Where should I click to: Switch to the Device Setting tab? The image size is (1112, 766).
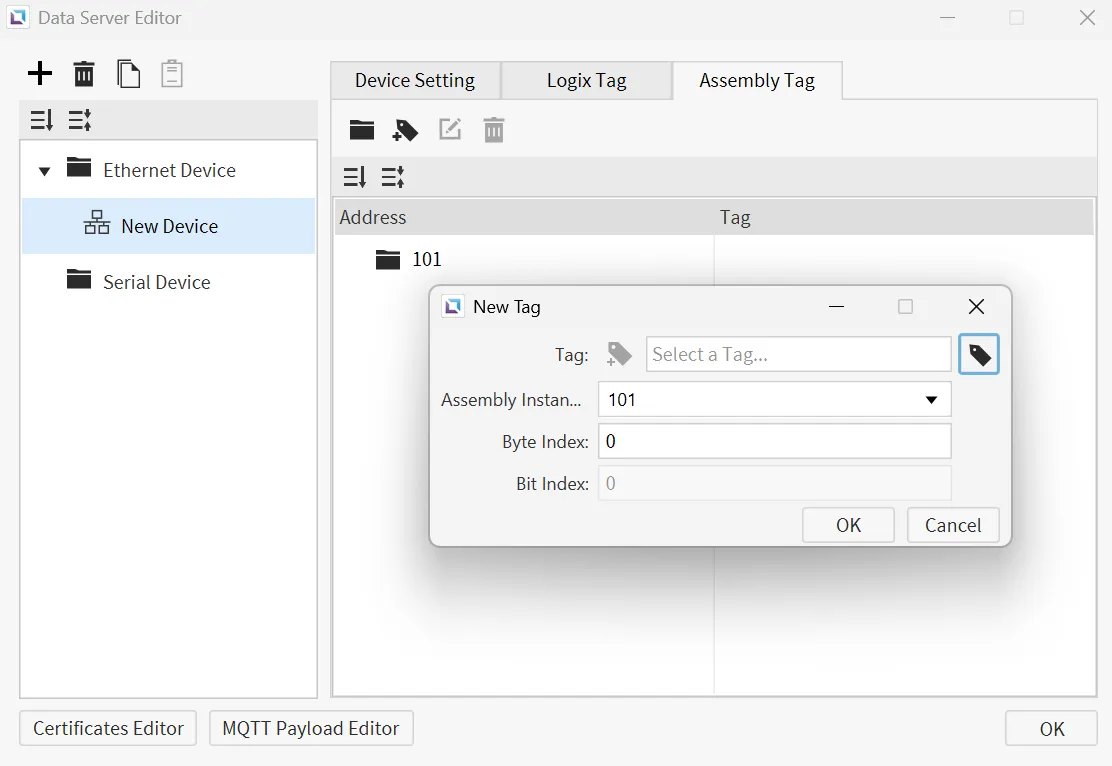point(415,81)
